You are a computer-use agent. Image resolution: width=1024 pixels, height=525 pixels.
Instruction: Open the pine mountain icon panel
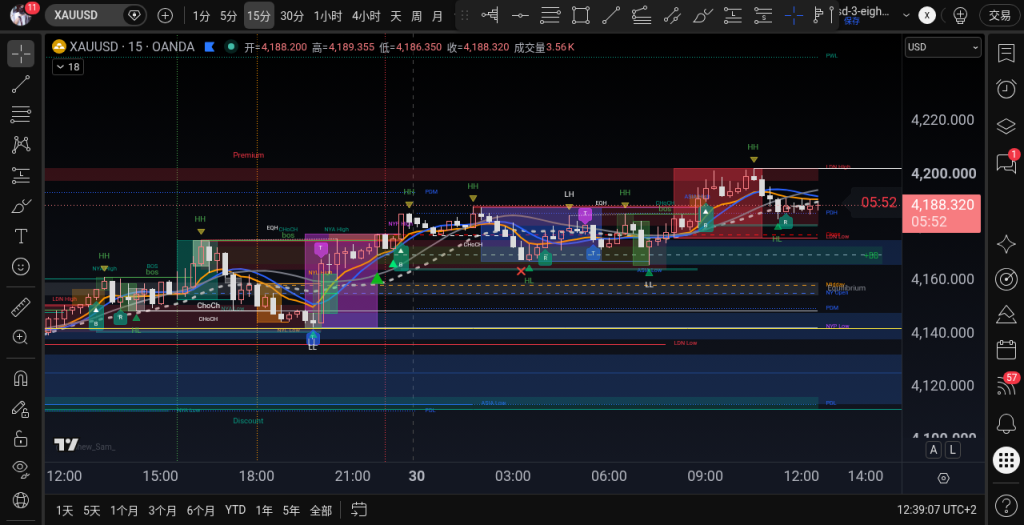click(1006, 315)
